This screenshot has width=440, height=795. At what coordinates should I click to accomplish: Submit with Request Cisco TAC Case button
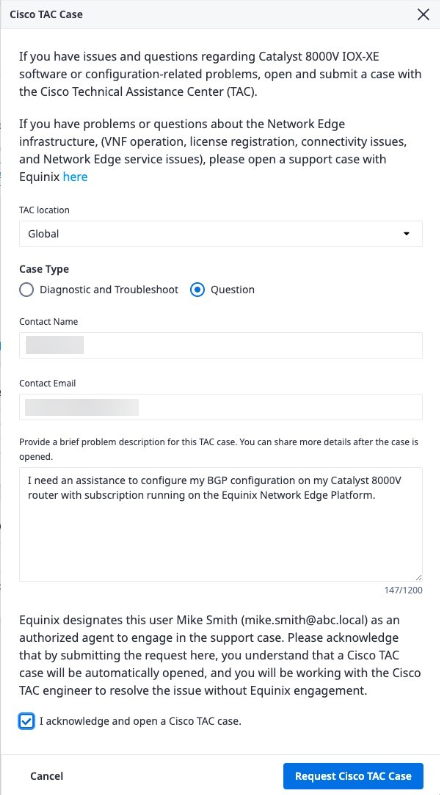(353, 776)
